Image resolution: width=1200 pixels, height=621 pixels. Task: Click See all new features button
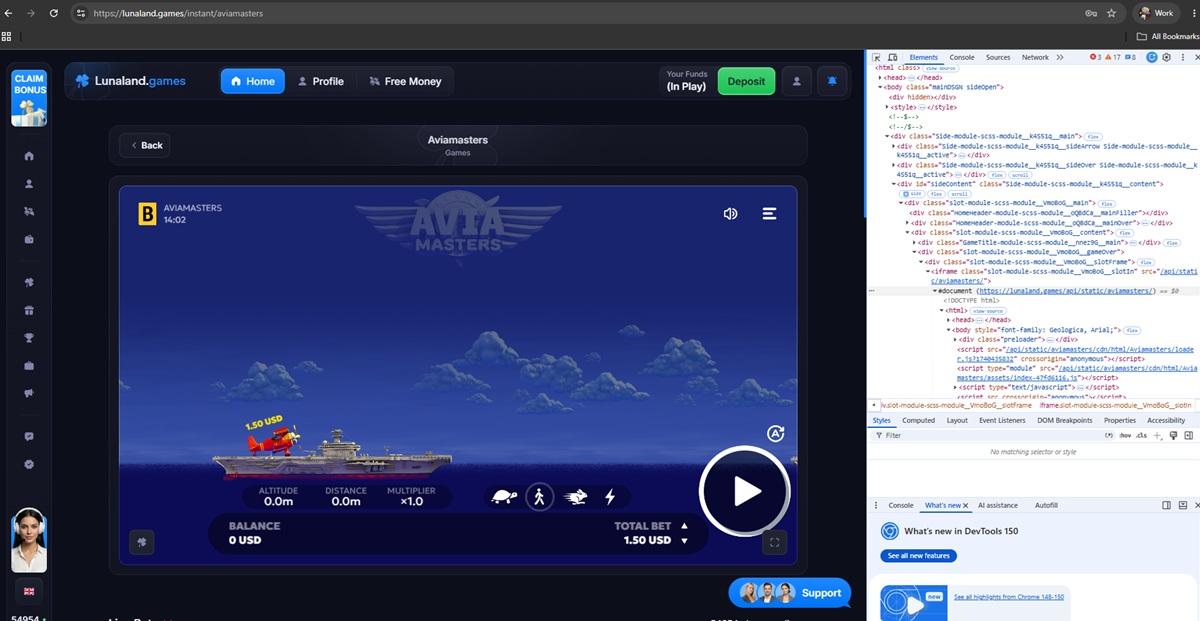(918, 556)
